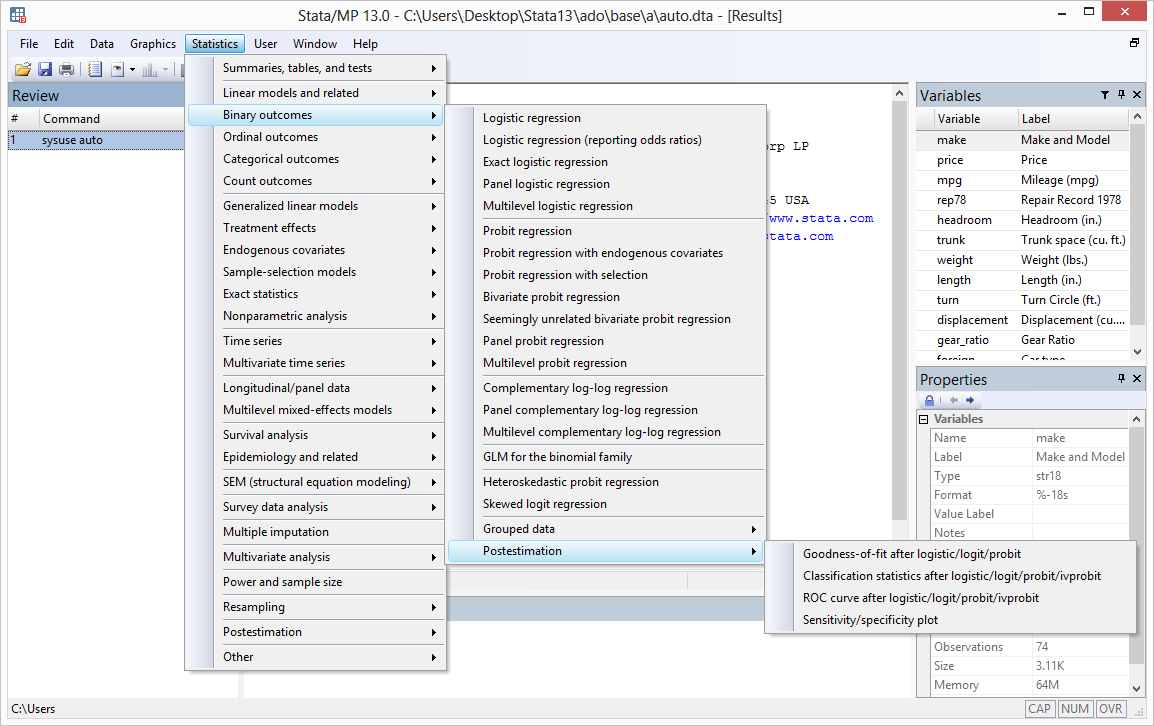Open the Data menu
Viewport: 1154px width, 726px height.
point(102,43)
